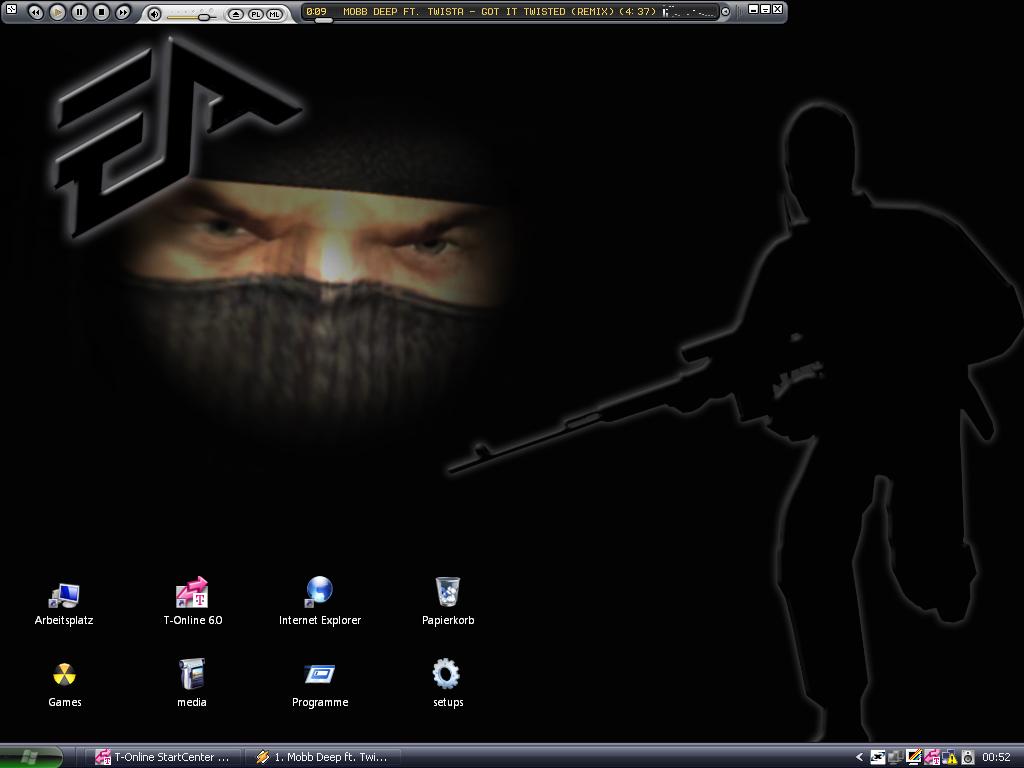The width and height of the screenshot is (1024, 768).
Task: Click the Winamp spectrum visualizer display
Action: [x=690, y=12]
